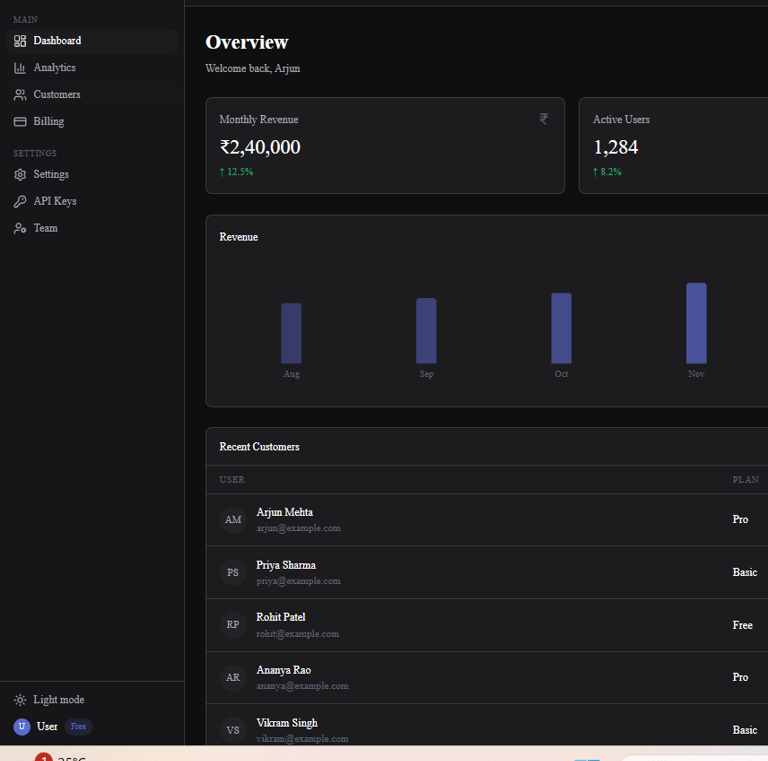The width and height of the screenshot is (768, 761).
Task: Click the Analytics bar chart icon
Action: coord(20,68)
